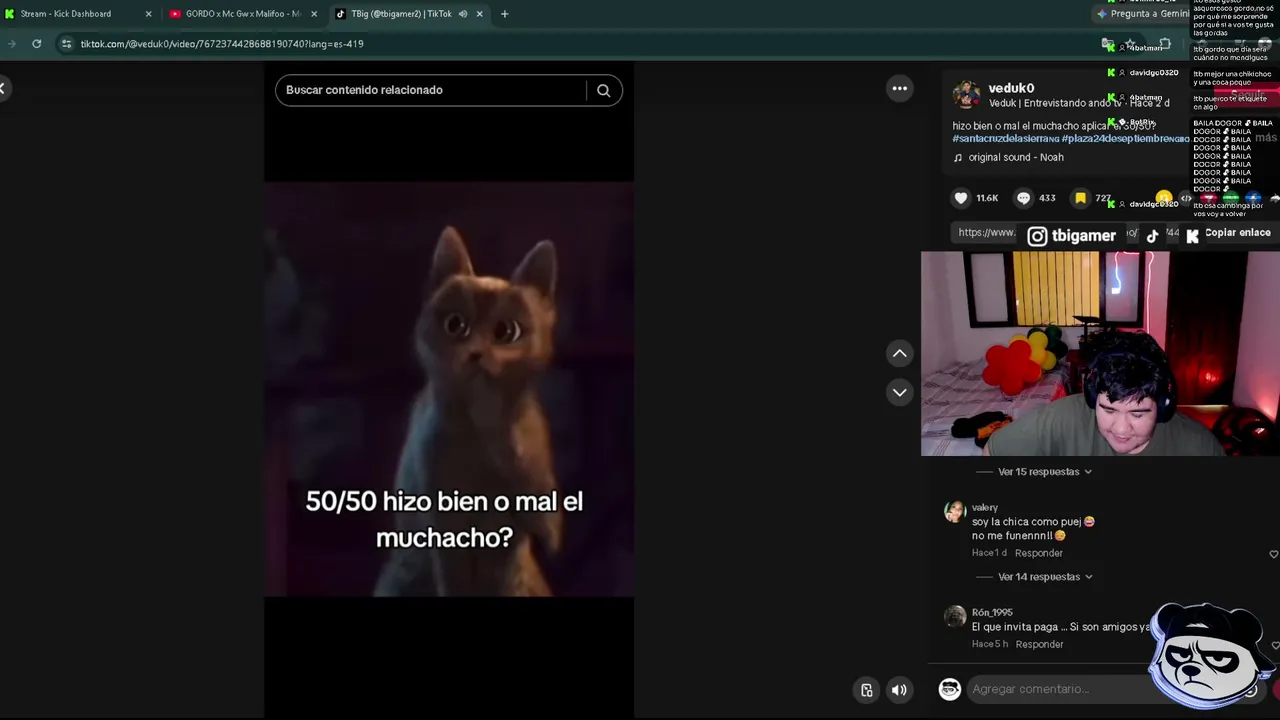This screenshot has height=720, width=1280.
Task: Open the valery username link
Action: (x=985, y=508)
